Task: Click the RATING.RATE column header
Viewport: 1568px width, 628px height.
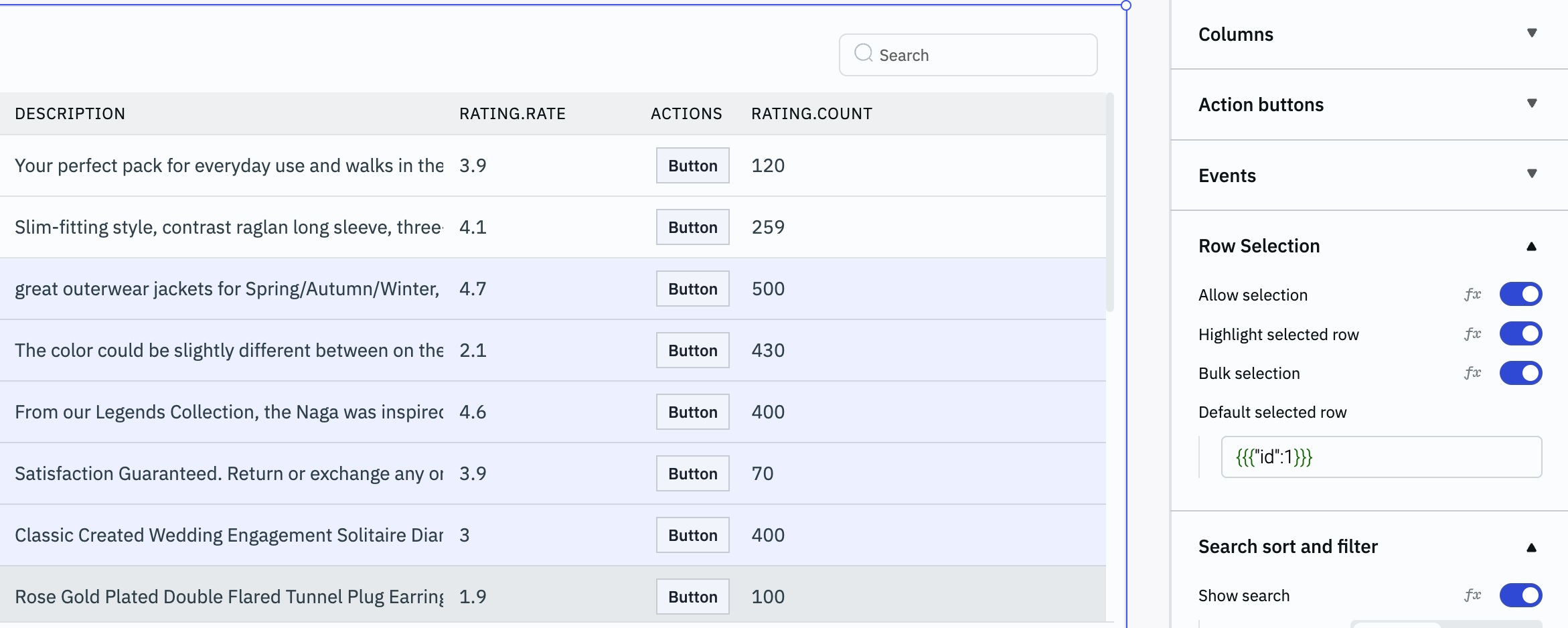Action: click(x=512, y=114)
